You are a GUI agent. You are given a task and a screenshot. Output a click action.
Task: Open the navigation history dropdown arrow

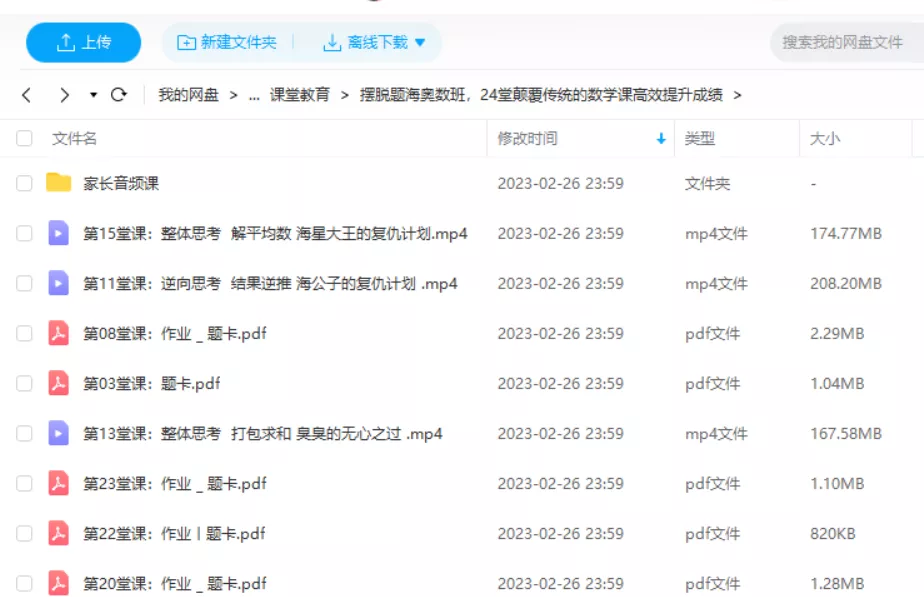[93, 95]
